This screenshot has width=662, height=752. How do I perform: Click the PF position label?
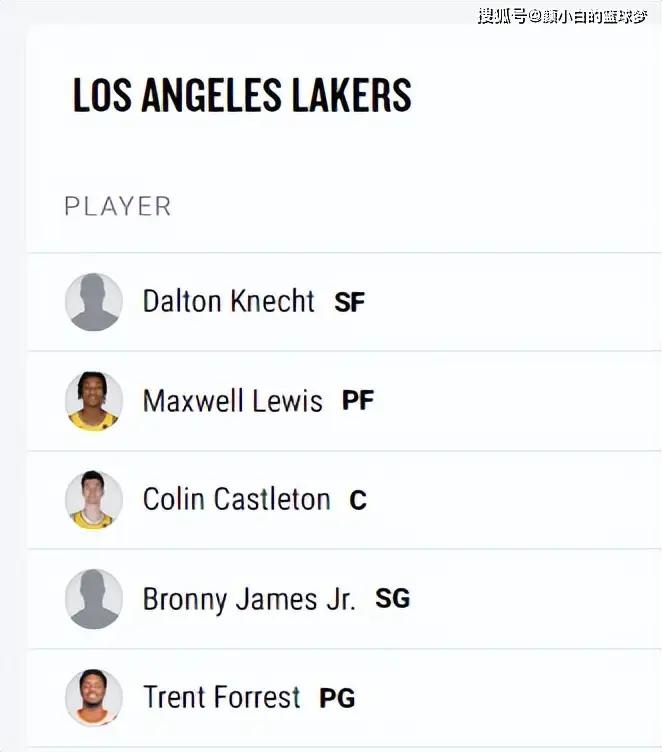point(357,401)
